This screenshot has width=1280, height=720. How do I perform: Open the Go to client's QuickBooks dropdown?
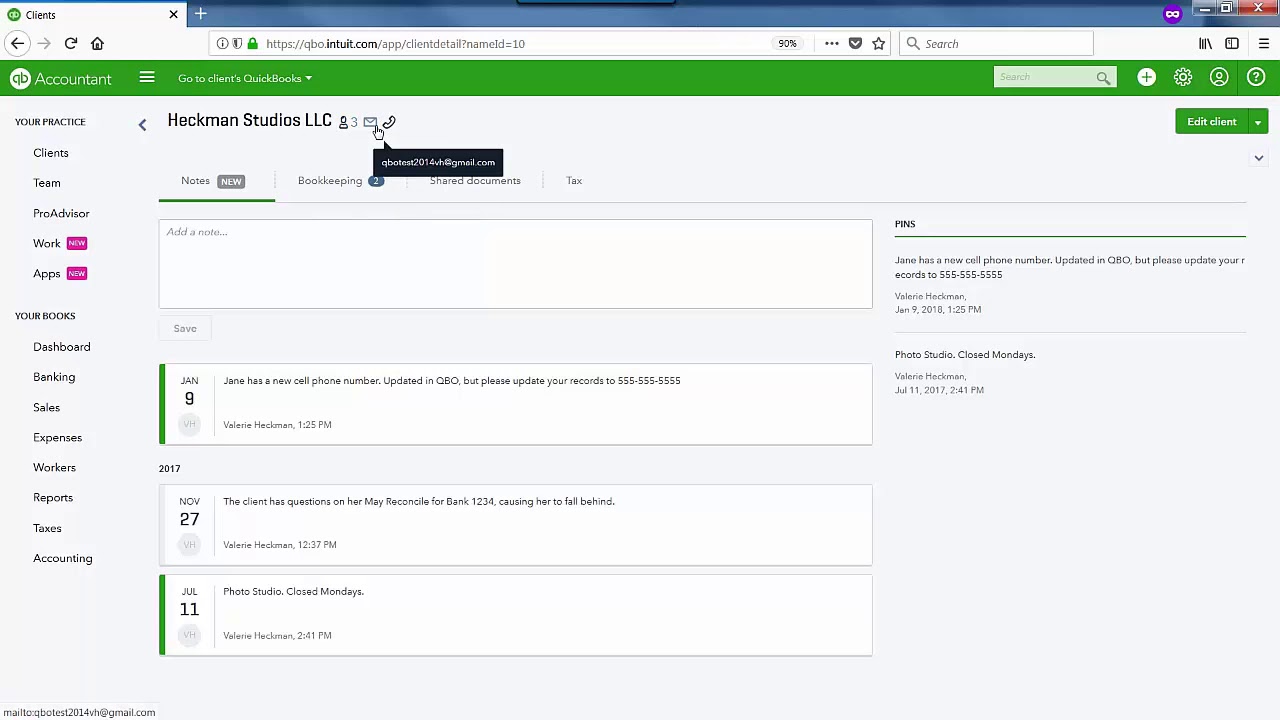(245, 78)
